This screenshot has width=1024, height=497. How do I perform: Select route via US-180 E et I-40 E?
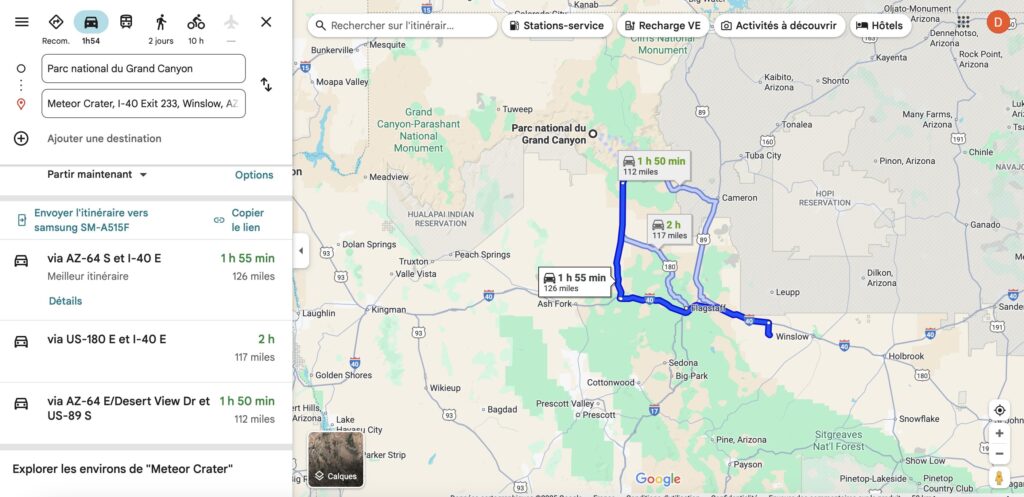146,351
